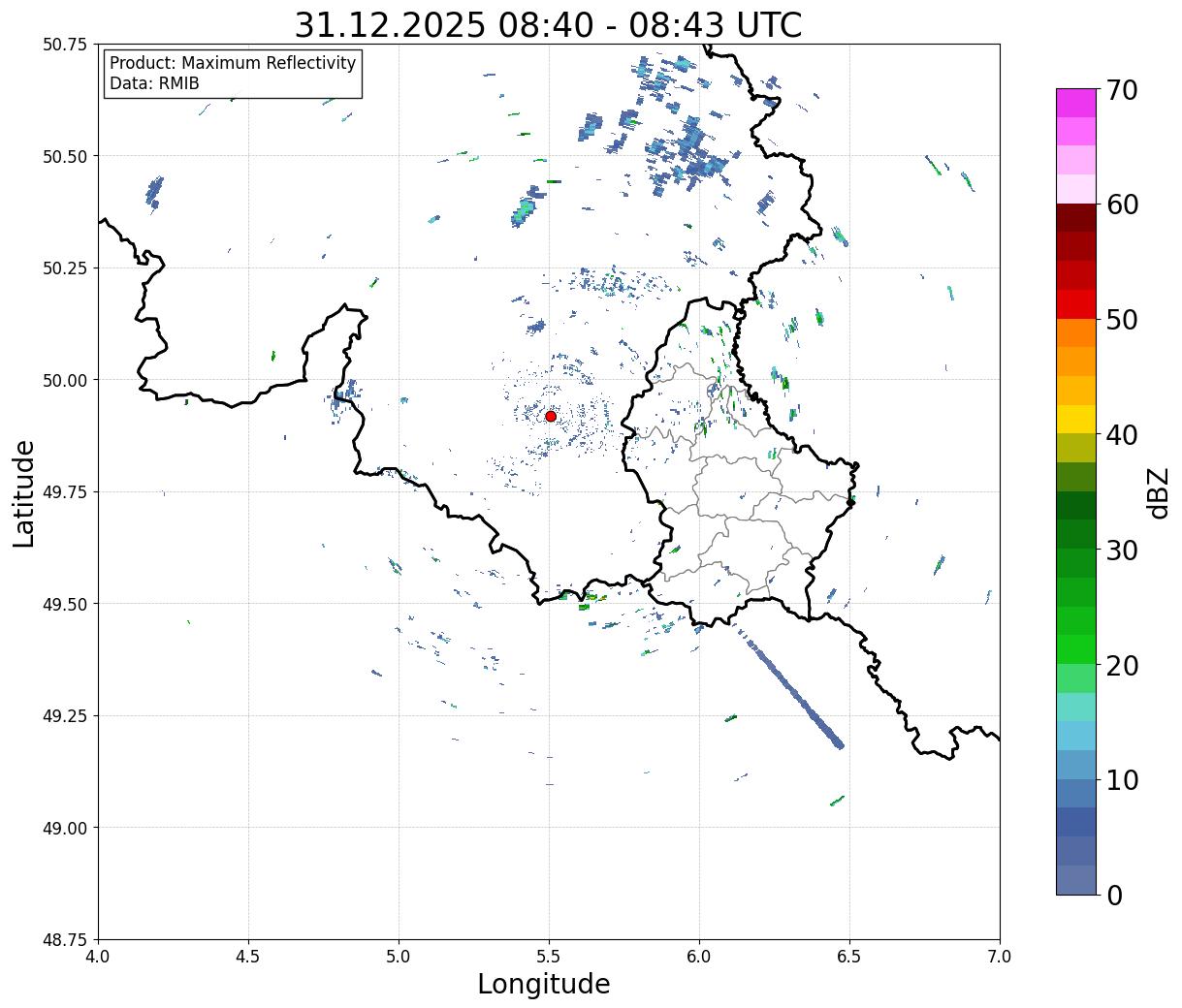The height and width of the screenshot is (1008, 1182).
Task: Click the 49.75 latitude tick label
Action: (x=64, y=492)
